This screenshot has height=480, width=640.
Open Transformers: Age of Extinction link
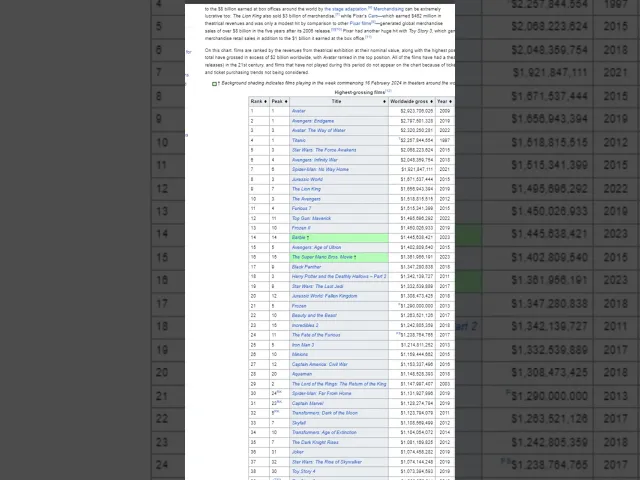point(324,432)
